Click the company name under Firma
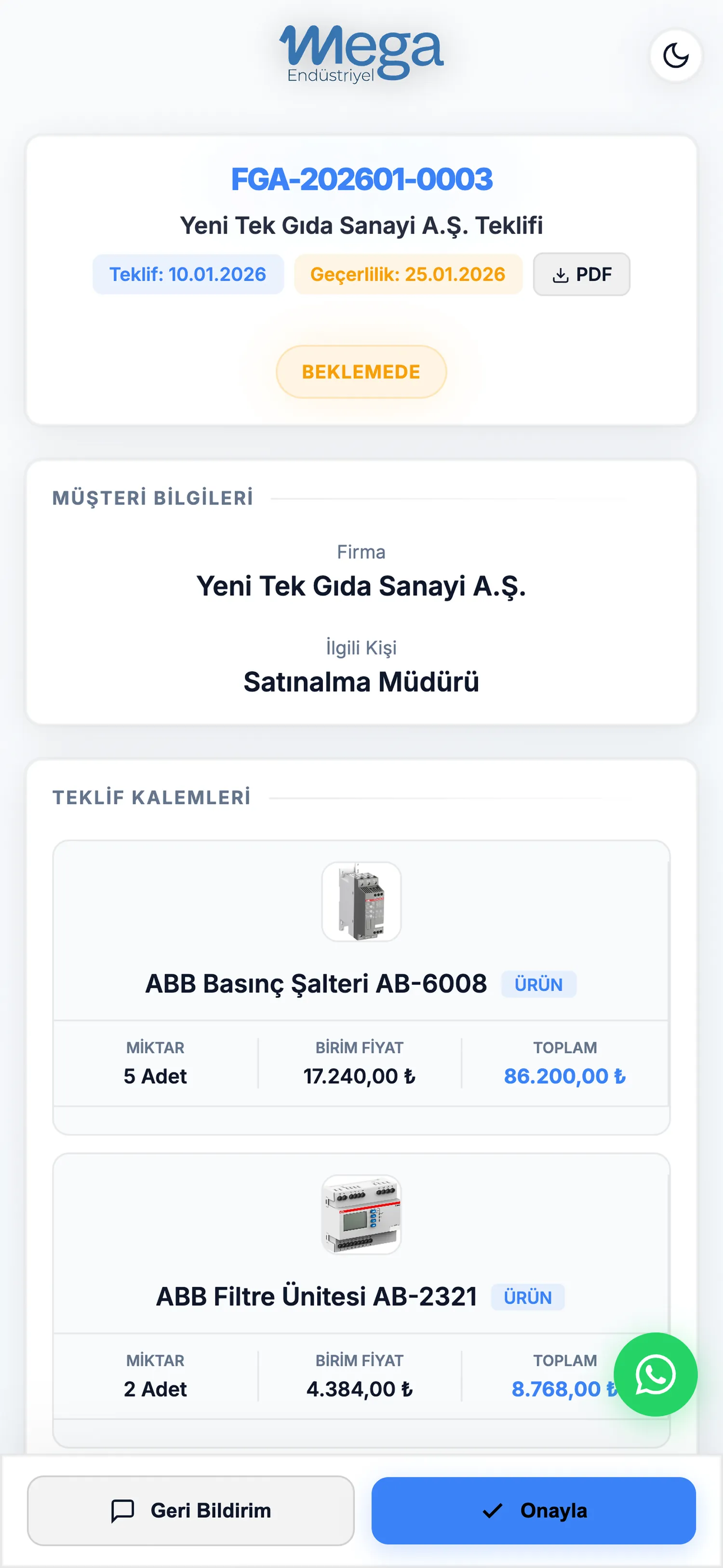Viewport: 723px width, 1568px height. pyautogui.click(x=361, y=586)
